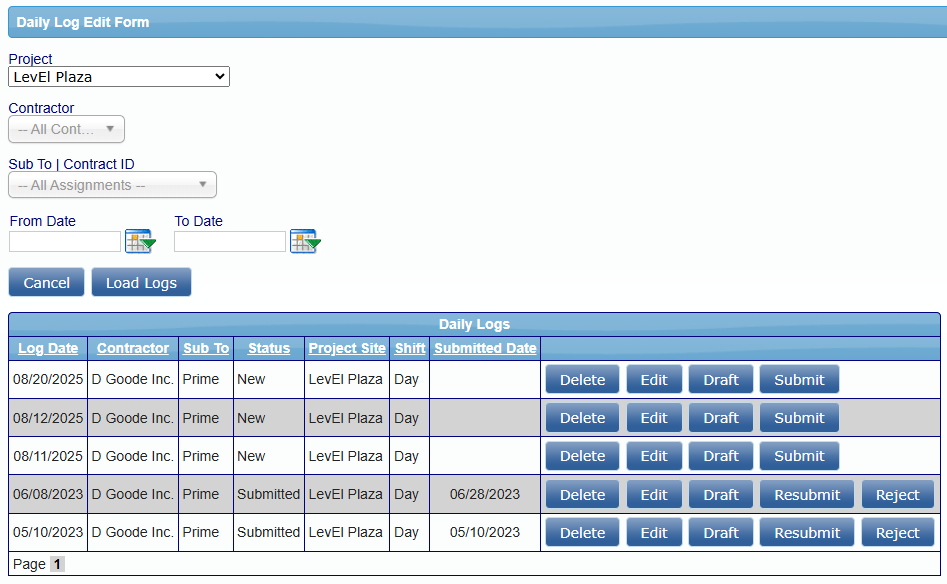
Task: Sort table by Project Site column
Action: click(347, 348)
